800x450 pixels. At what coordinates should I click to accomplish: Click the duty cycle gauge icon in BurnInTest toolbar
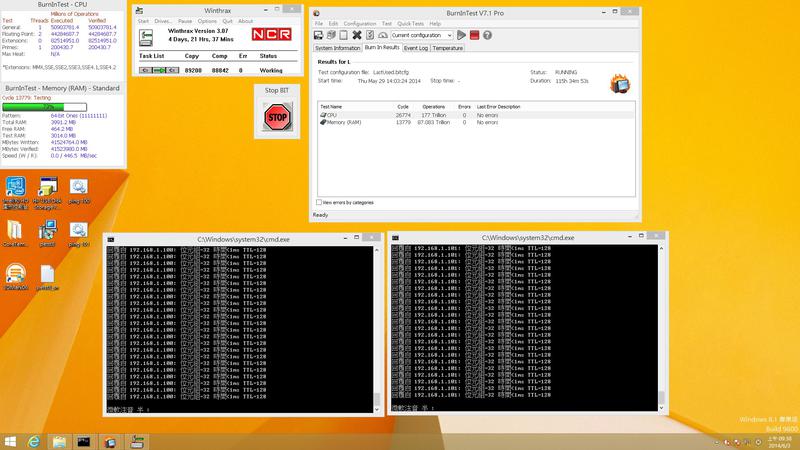pyautogui.click(x=383, y=35)
